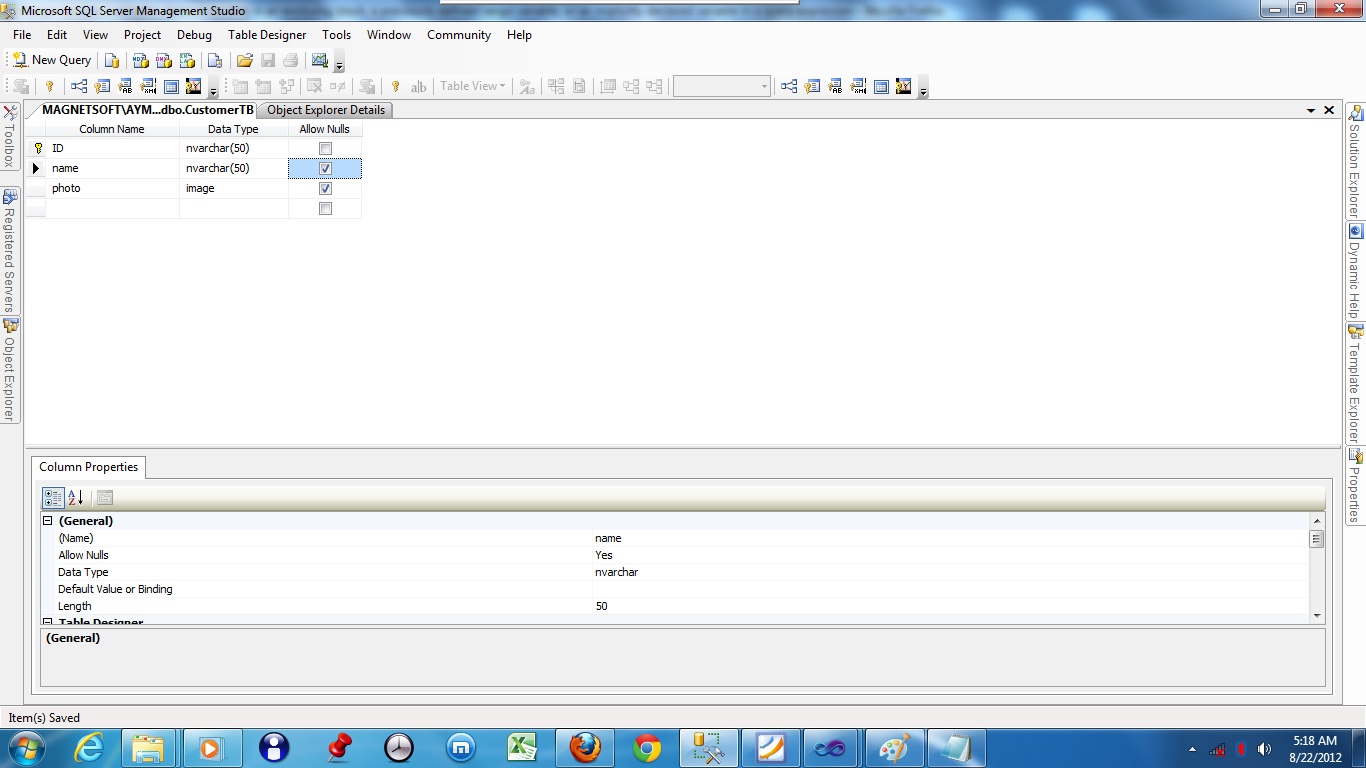The image size is (1366, 768).
Task: Uncheck Allow Nulls for the name column
Action: click(325, 168)
